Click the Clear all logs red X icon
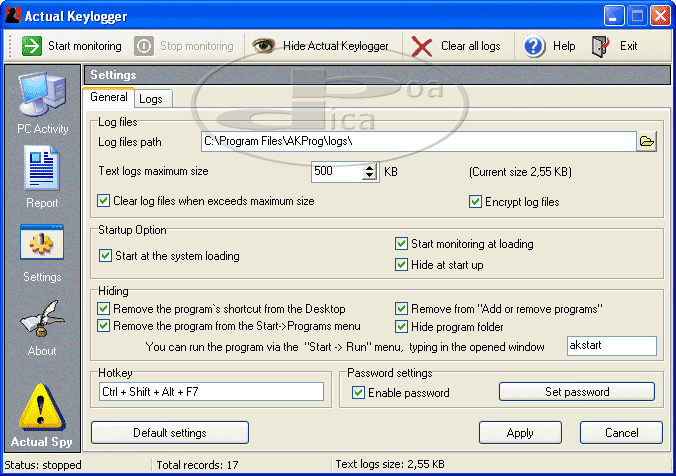This screenshot has height=476, width=676. click(422, 46)
